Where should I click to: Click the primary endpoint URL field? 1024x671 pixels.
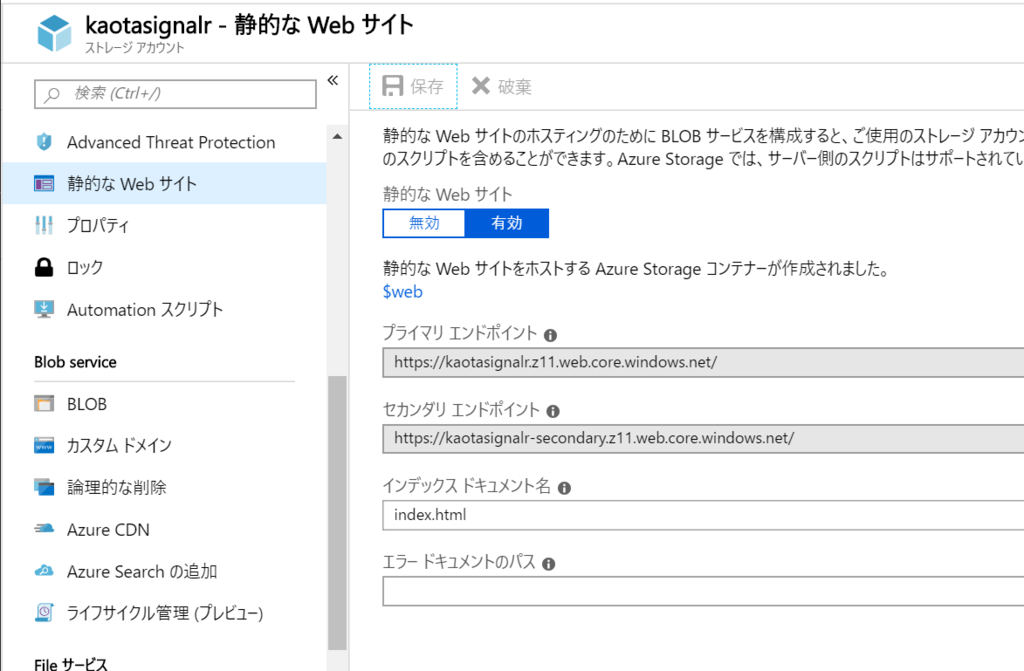(703, 362)
